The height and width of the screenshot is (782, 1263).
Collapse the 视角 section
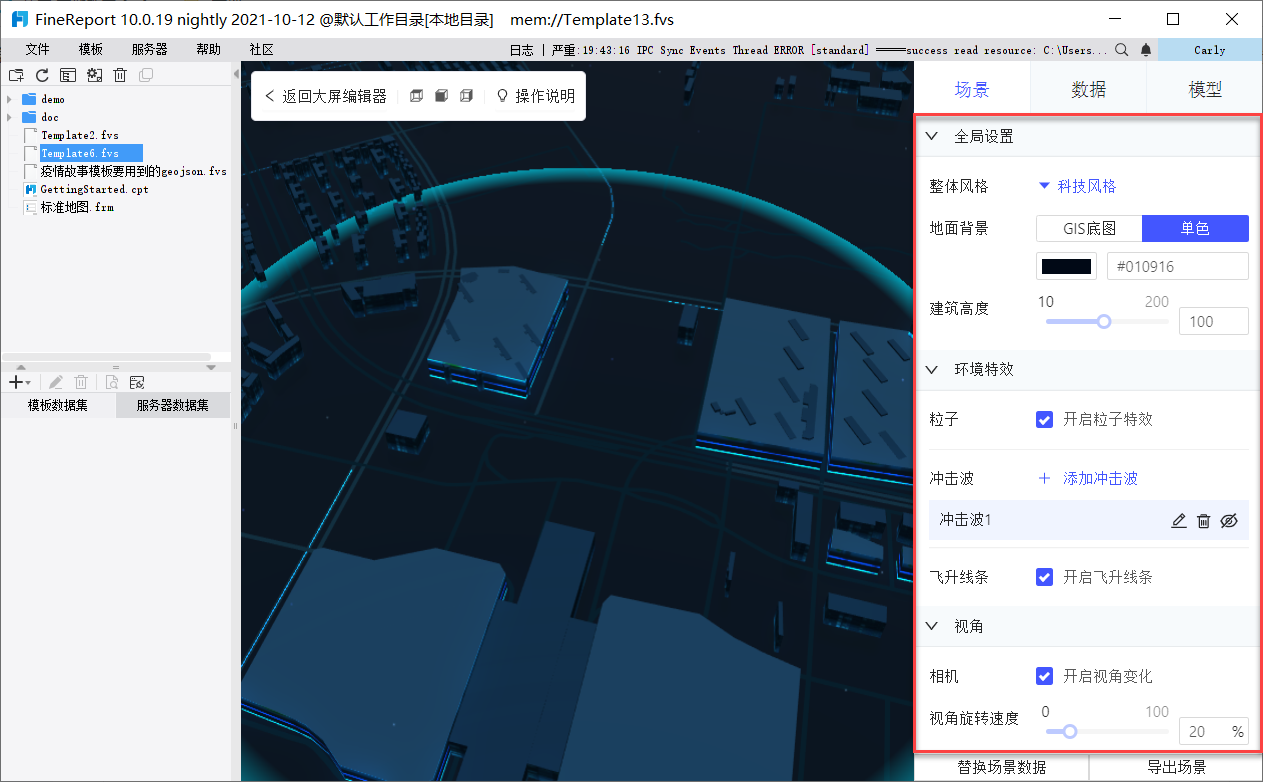tap(932, 626)
